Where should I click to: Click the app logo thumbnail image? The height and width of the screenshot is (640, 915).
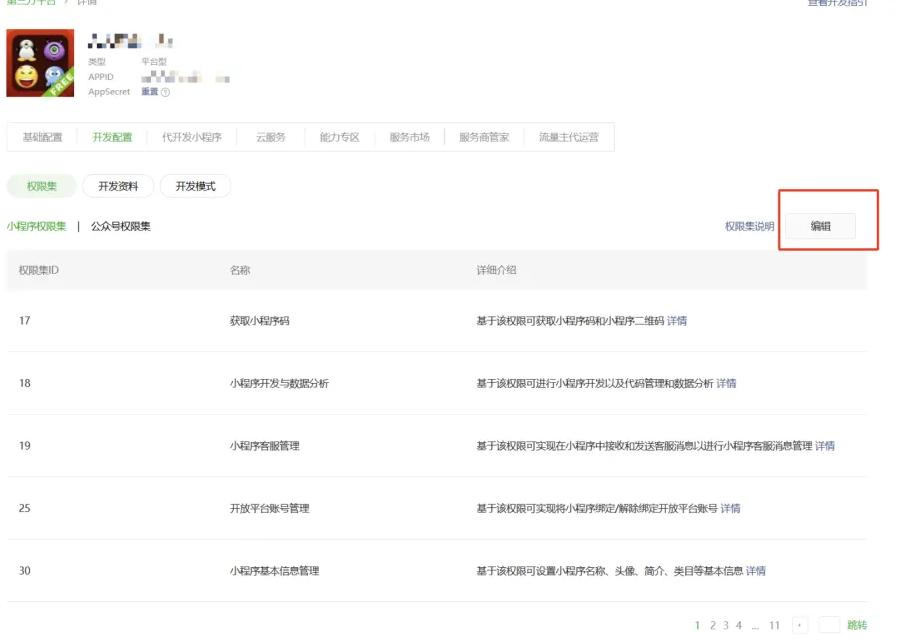pos(40,63)
